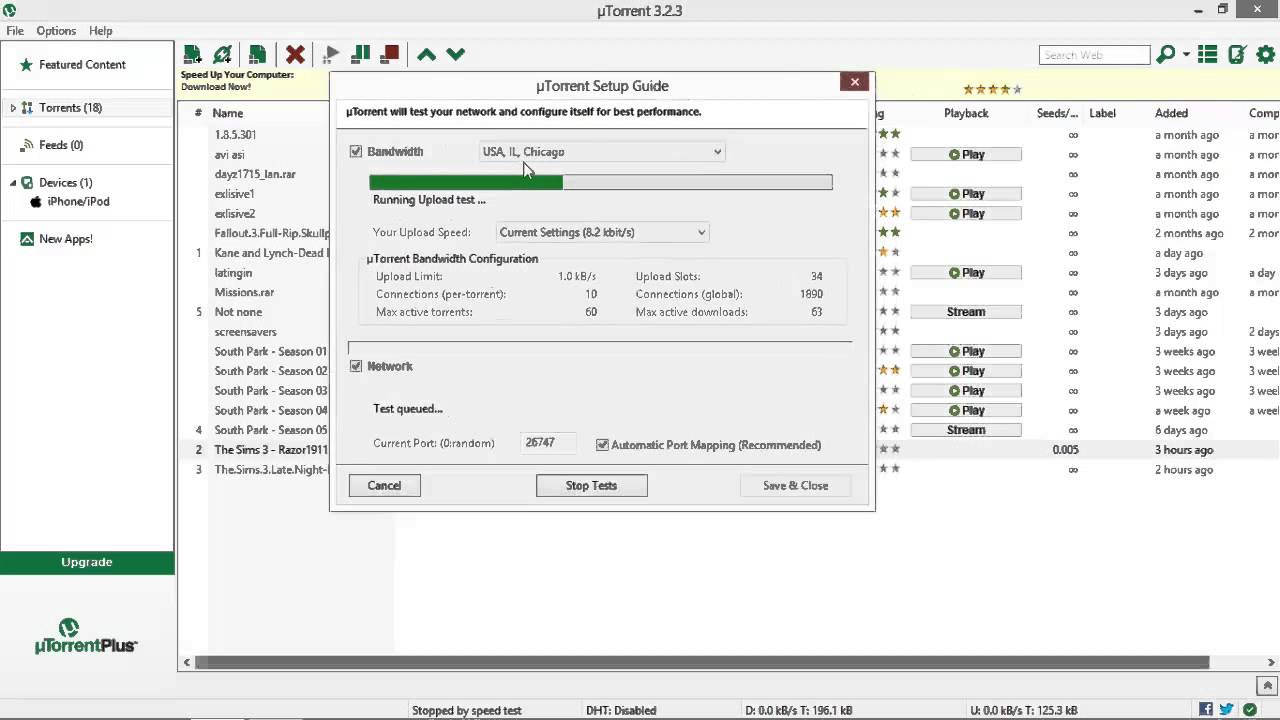Click the Label column header
This screenshot has width=1280, height=720.
click(1102, 113)
